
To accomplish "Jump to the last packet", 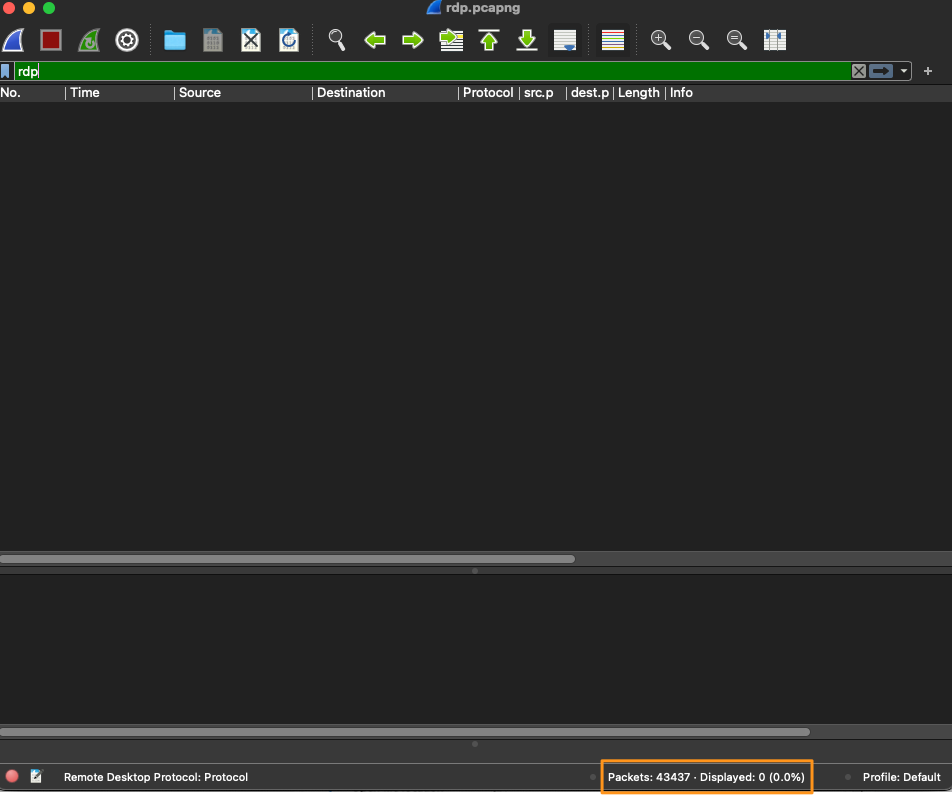I will 527,40.
